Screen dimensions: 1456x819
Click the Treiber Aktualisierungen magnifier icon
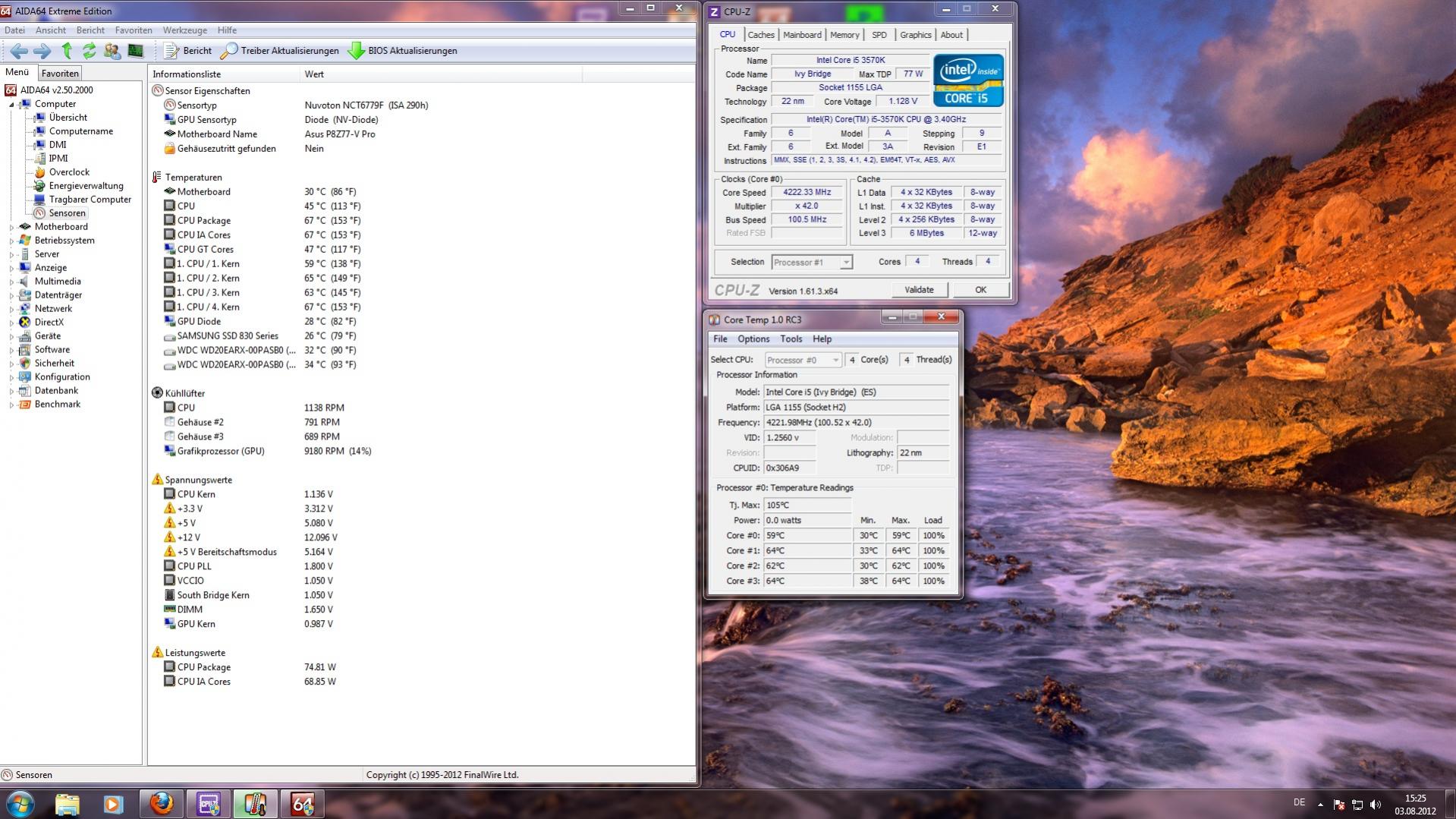tap(229, 51)
